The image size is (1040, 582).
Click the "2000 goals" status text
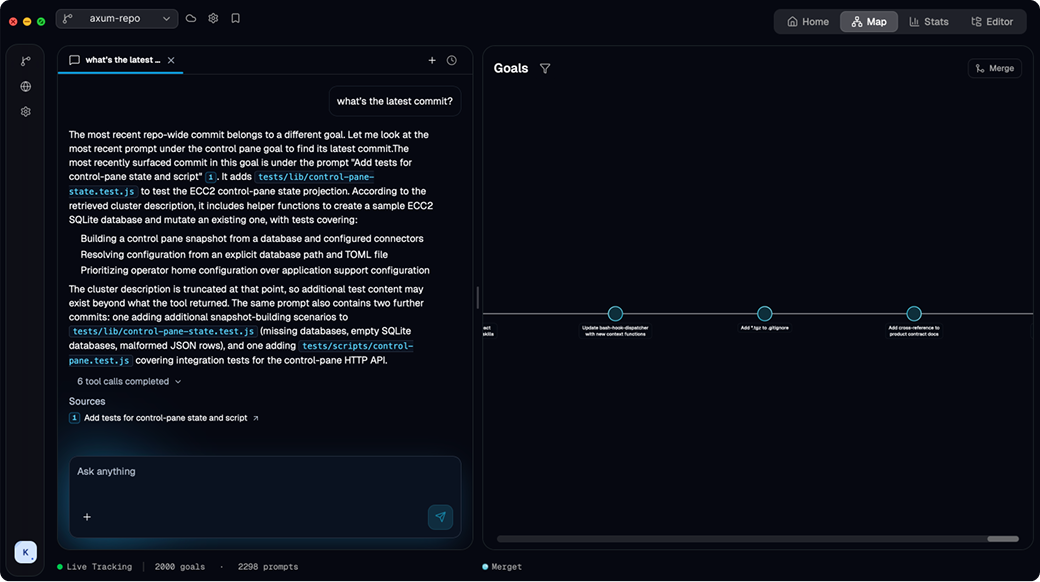coord(180,567)
